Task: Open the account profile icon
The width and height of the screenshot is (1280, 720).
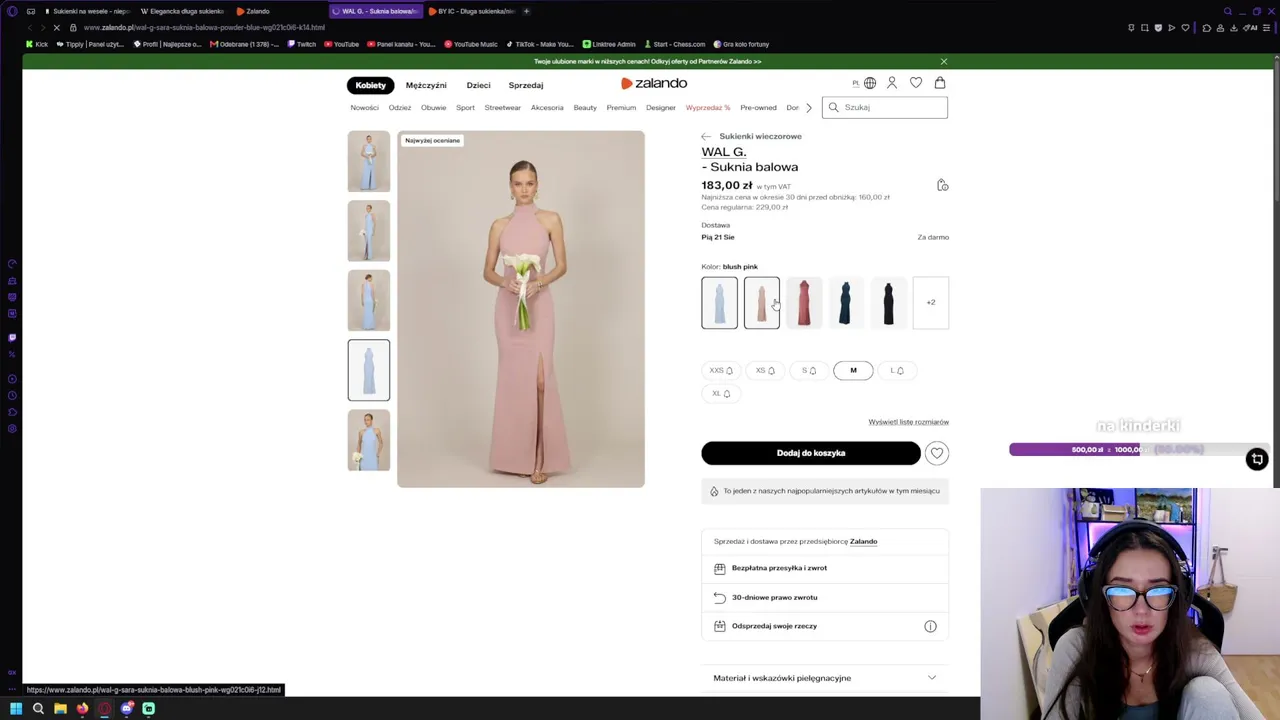Action: click(x=892, y=83)
